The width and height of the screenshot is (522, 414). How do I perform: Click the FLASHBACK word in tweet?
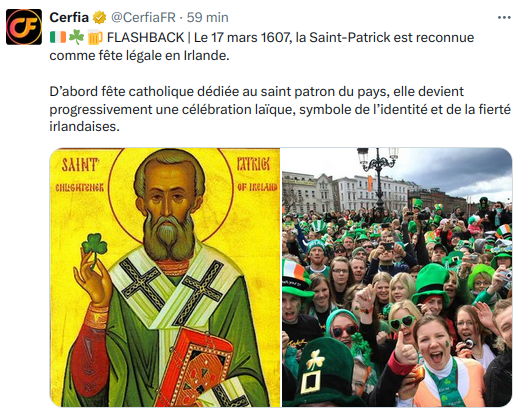tap(145, 37)
